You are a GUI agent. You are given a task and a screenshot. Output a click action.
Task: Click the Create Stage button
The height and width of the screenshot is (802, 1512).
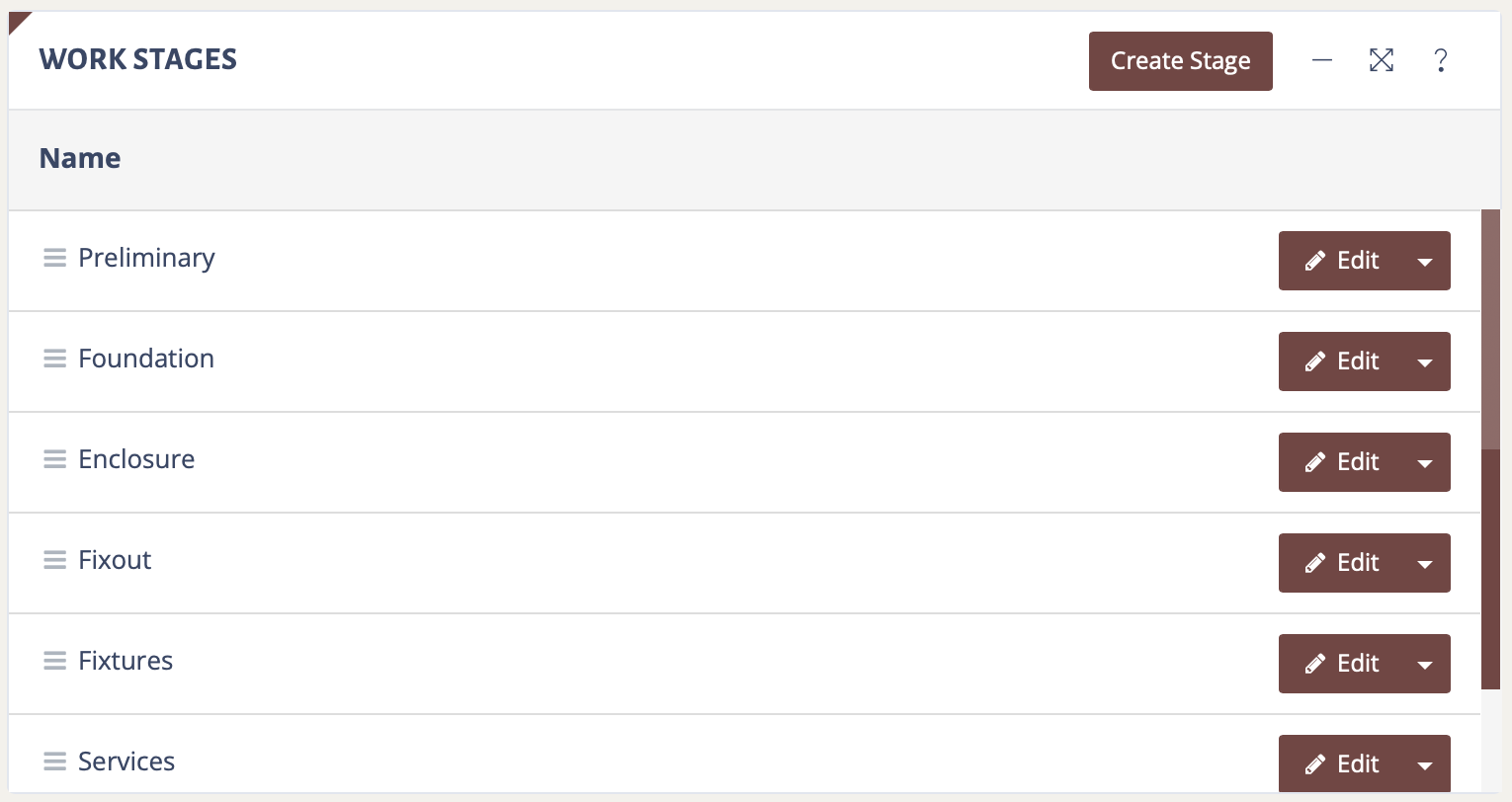tap(1180, 60)
